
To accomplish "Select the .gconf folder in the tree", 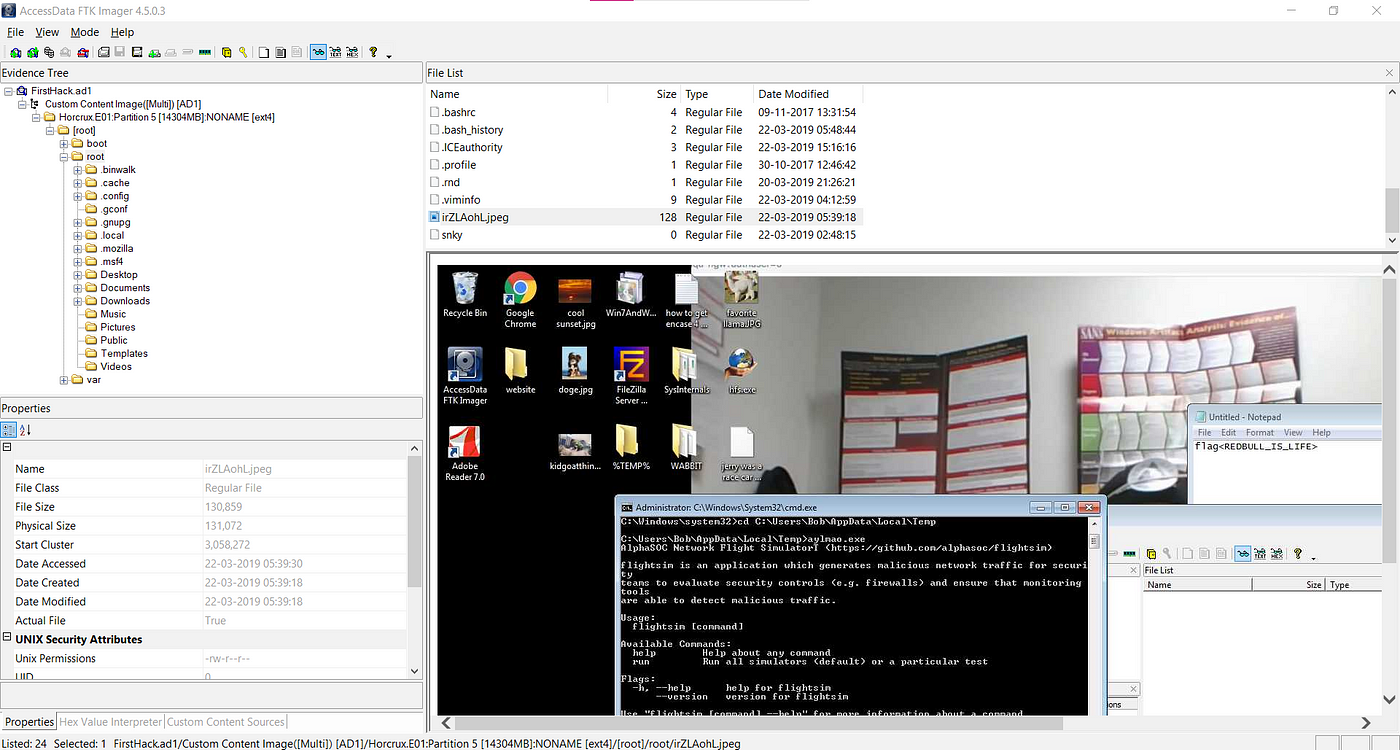I will (x=114, y=209).
